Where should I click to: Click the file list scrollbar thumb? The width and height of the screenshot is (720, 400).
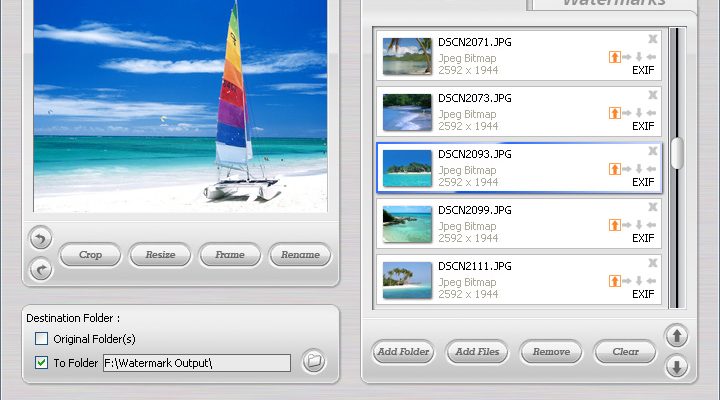677,153
